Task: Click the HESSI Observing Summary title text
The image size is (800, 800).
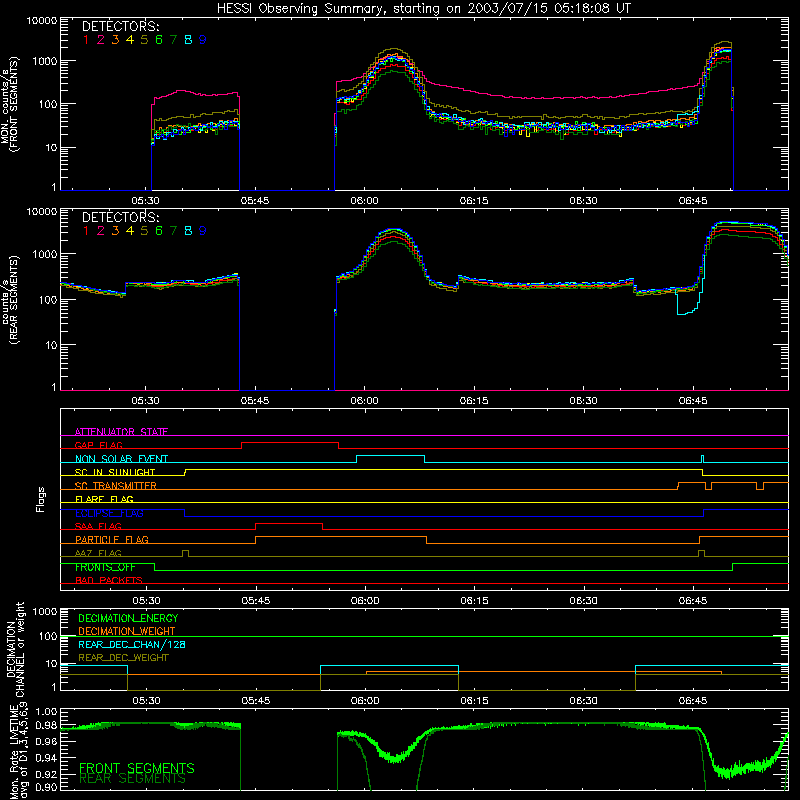Action: pos(423,8)
